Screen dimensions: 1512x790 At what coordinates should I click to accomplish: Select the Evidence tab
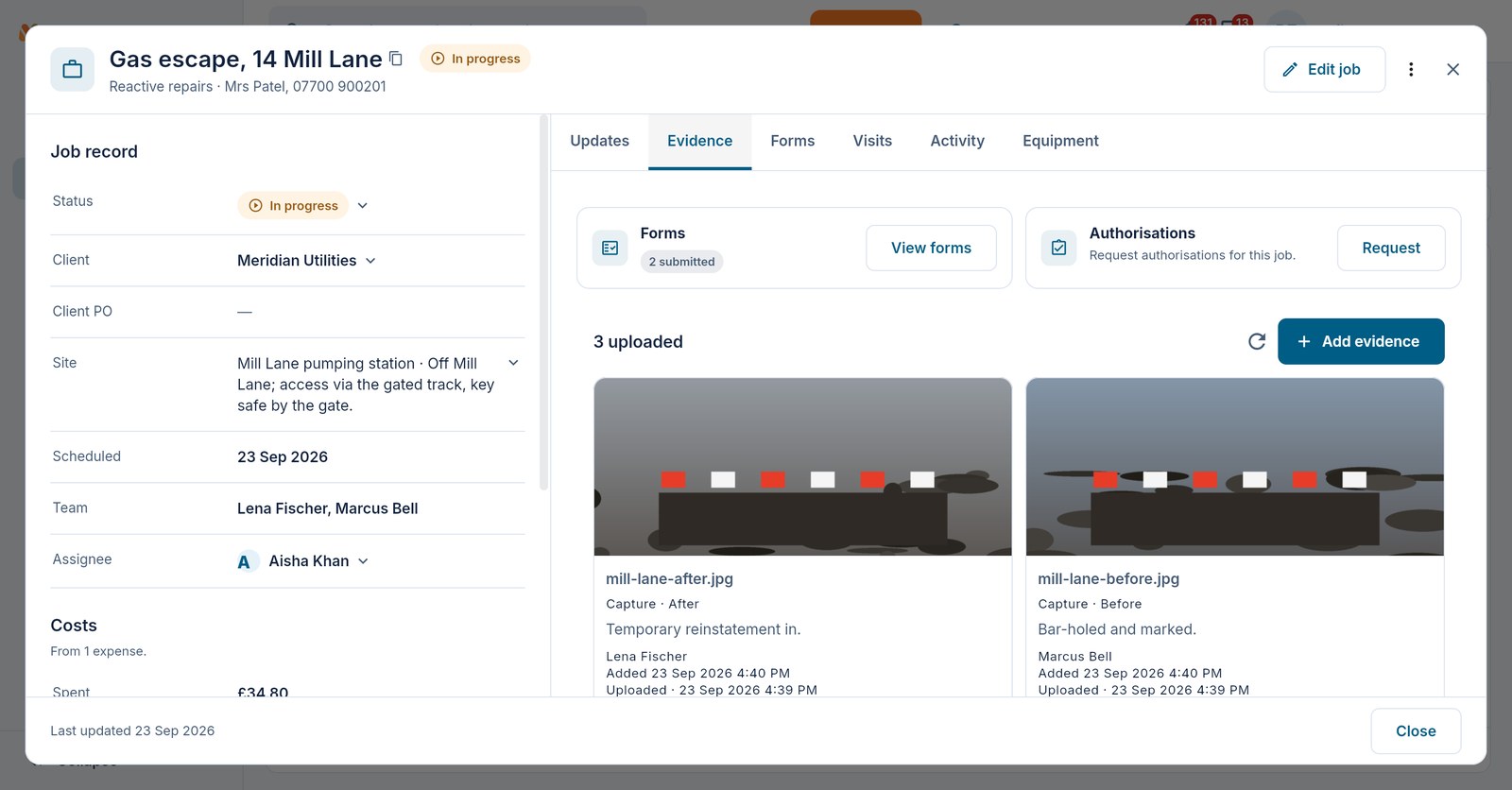click(699, 141)
